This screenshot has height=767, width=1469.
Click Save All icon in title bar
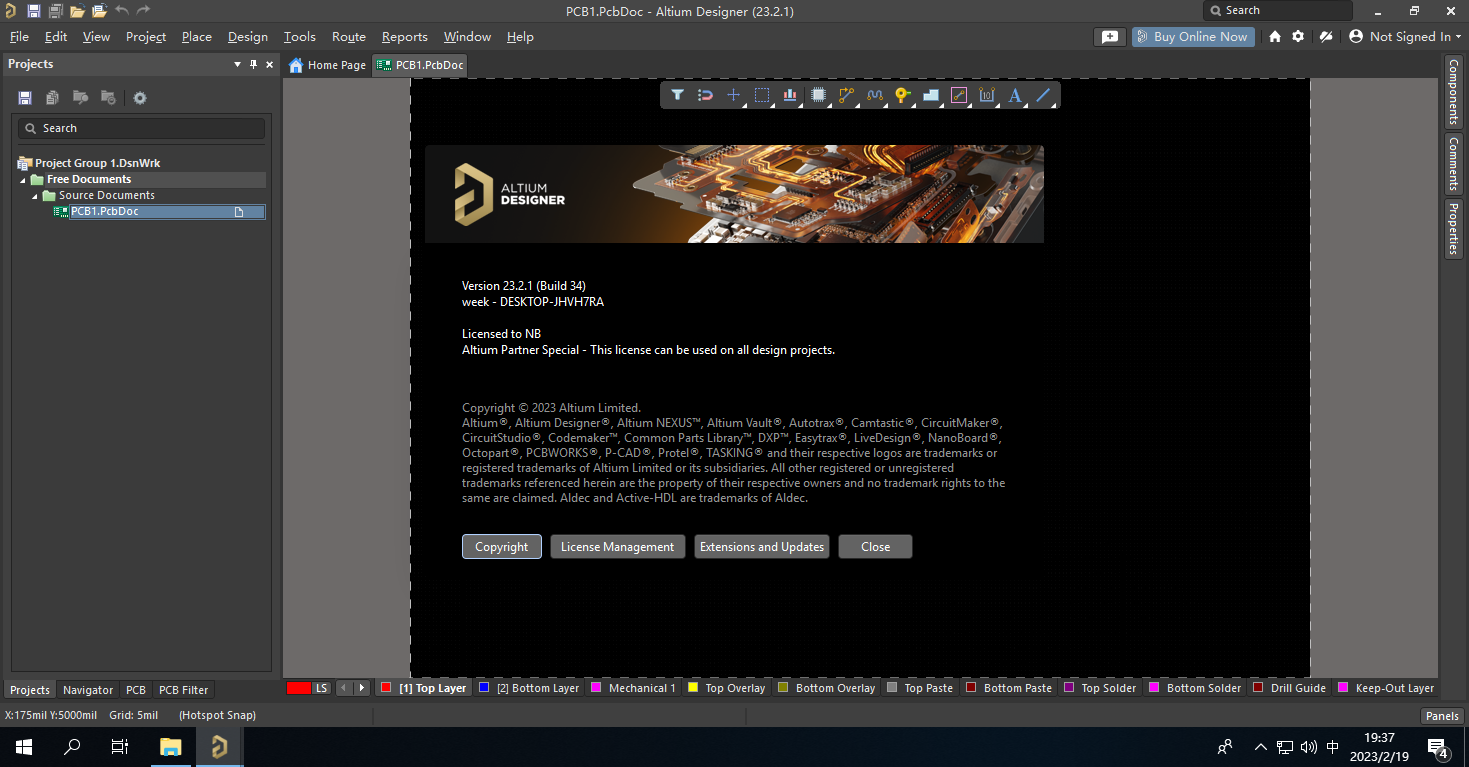[55, 11]
